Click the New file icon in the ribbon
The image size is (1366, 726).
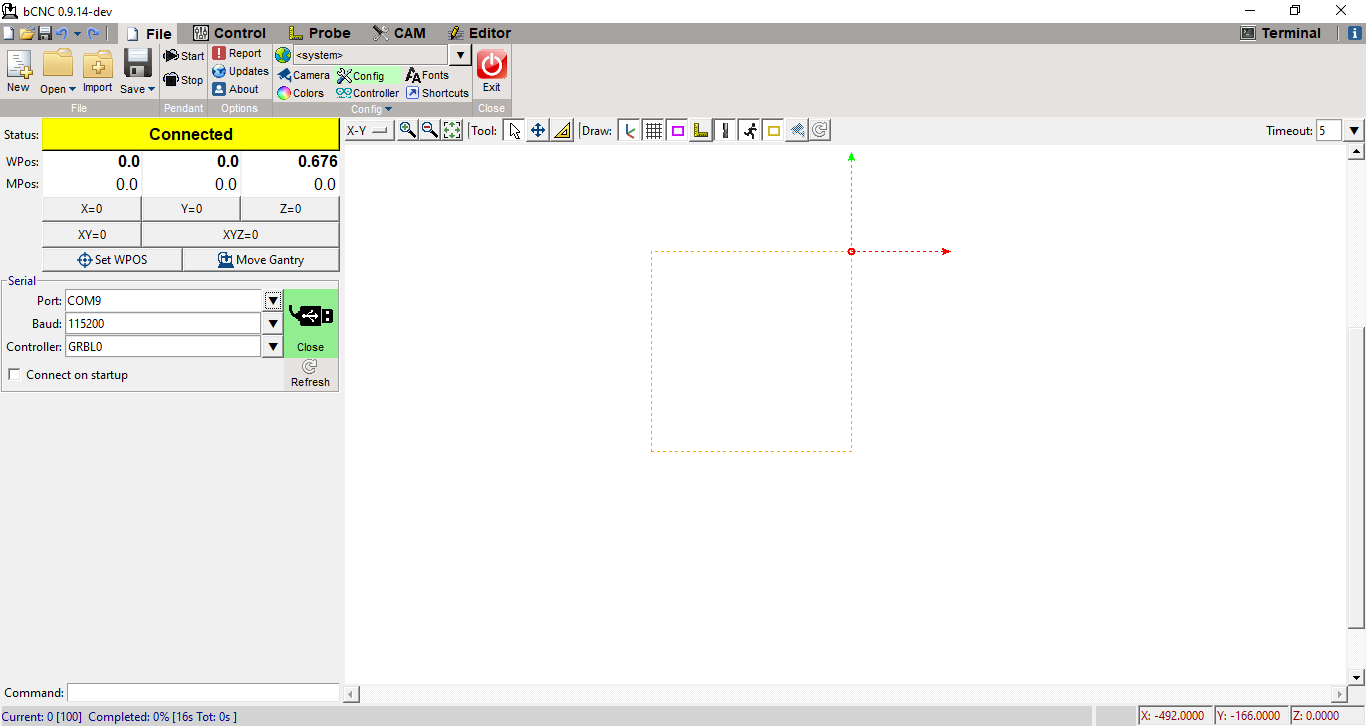pyautogui.click(x=18, y=70)
